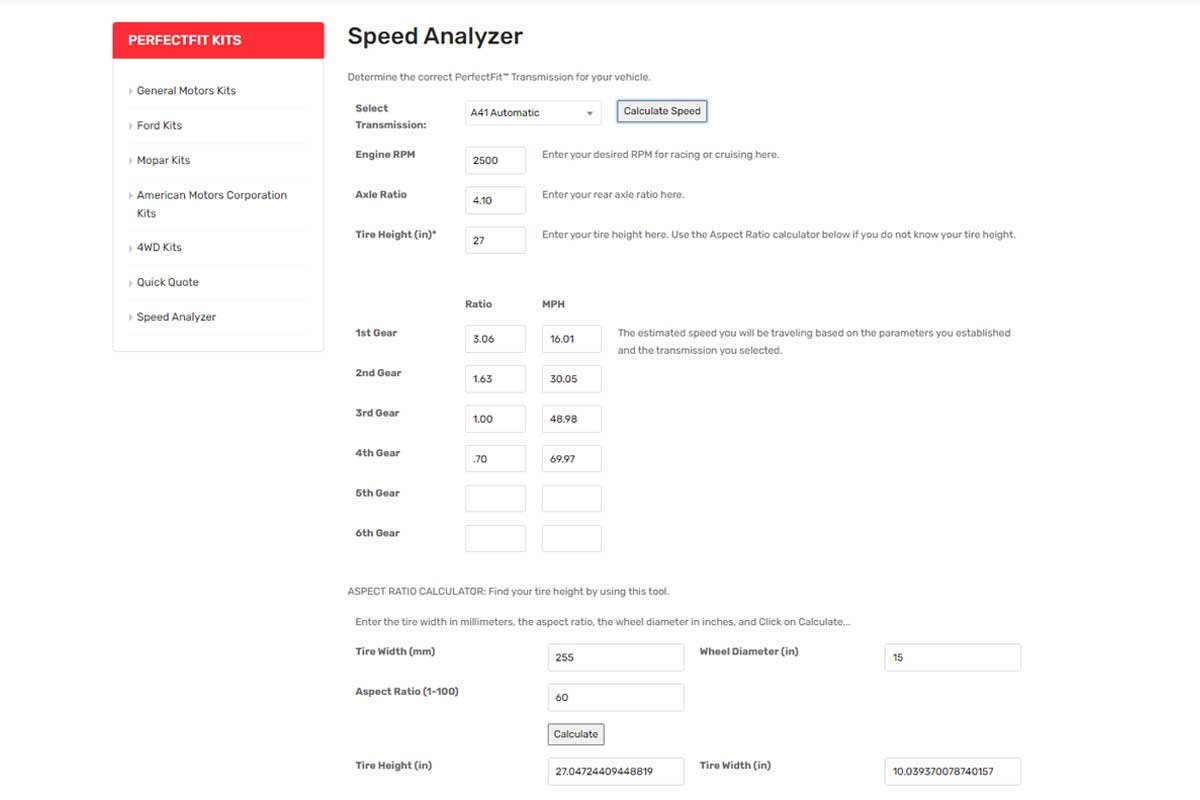Open Quick Quote from sidebar
1200x800 pixels.
coord(167,283)
